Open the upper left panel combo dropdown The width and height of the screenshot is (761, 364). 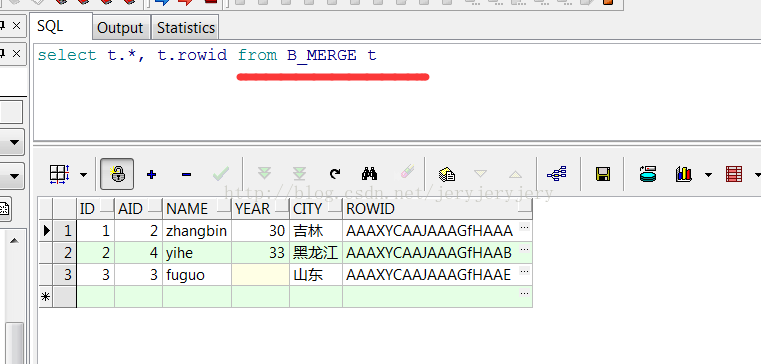pyautogui.click(x=15, y=143)
